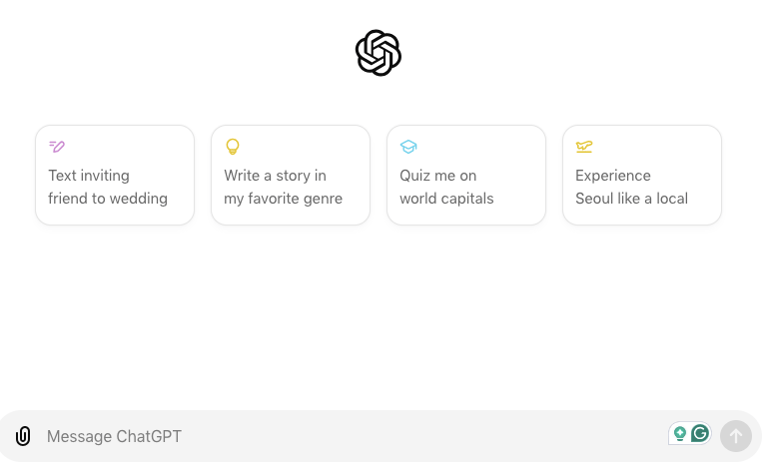Click the yellow lightbulb story icon
Screen dimensions: 768x471
click(233, 147)
